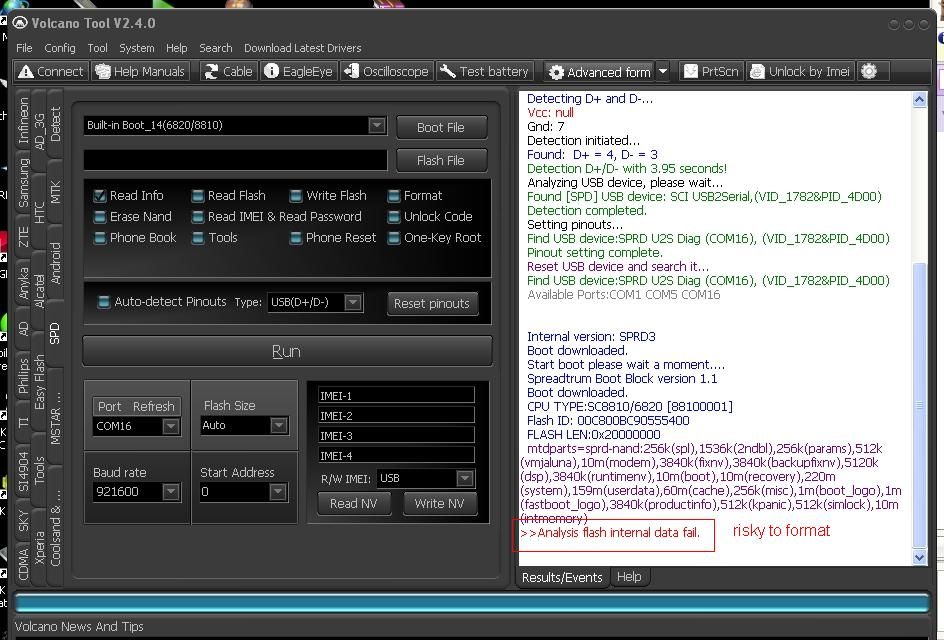Click the Connect toolbar button
This screenshot has height=640, width=944.
(51, 72)
